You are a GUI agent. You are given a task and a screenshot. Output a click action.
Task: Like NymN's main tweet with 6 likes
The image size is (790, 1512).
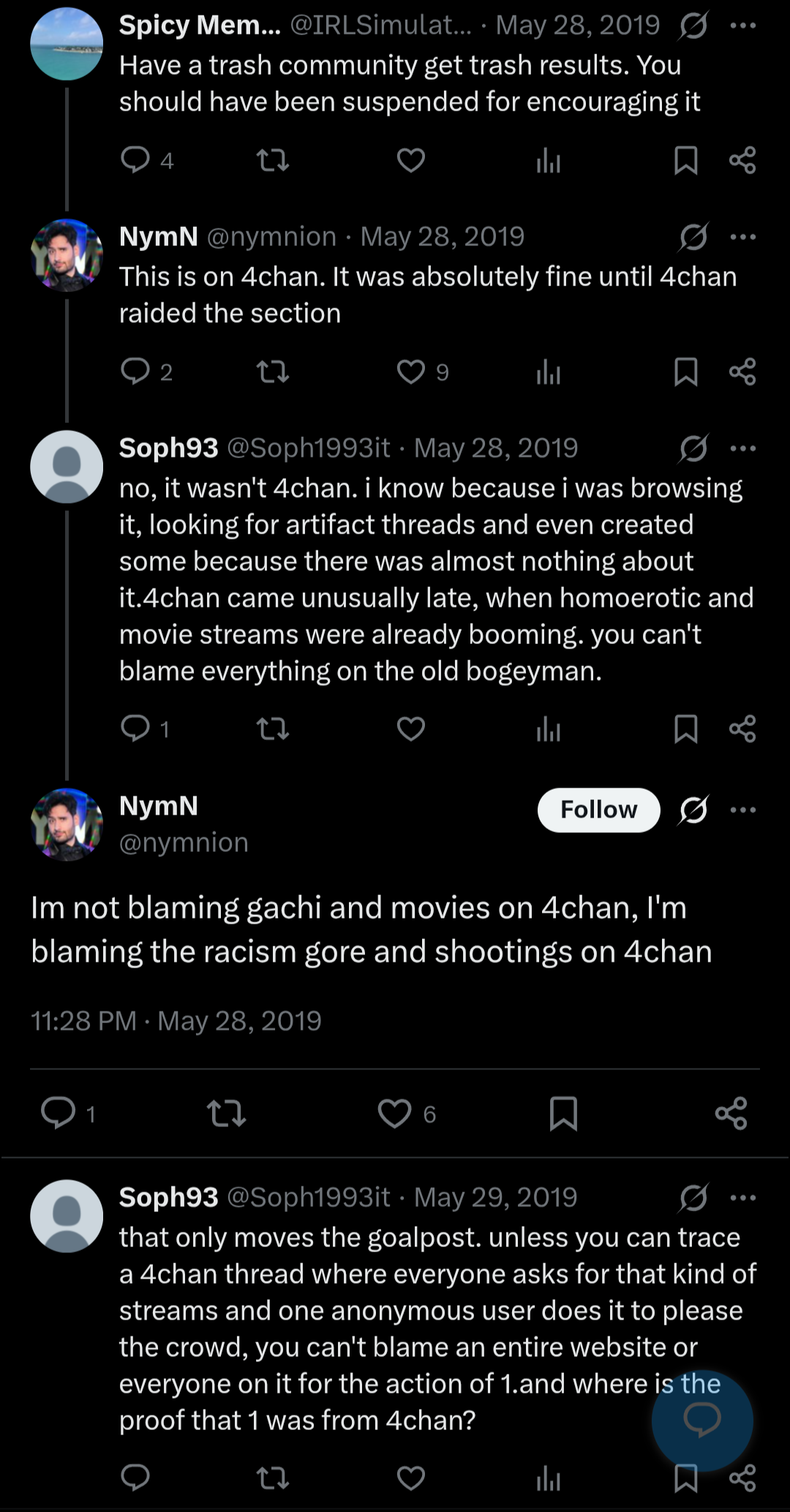[x=395, y=1113]
